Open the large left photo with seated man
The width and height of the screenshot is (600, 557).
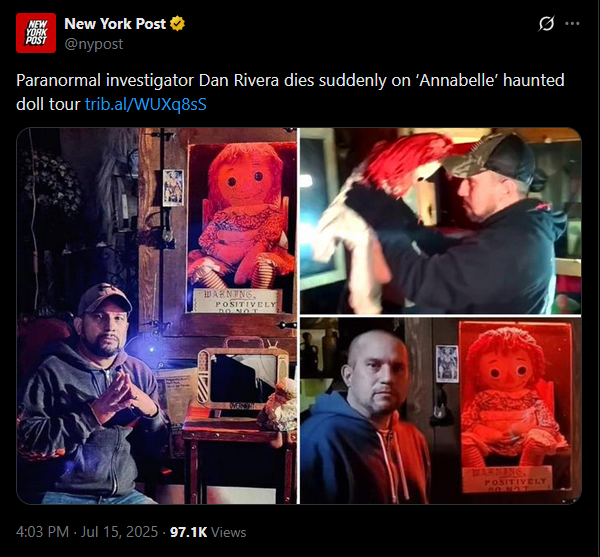tap(157, 316)
